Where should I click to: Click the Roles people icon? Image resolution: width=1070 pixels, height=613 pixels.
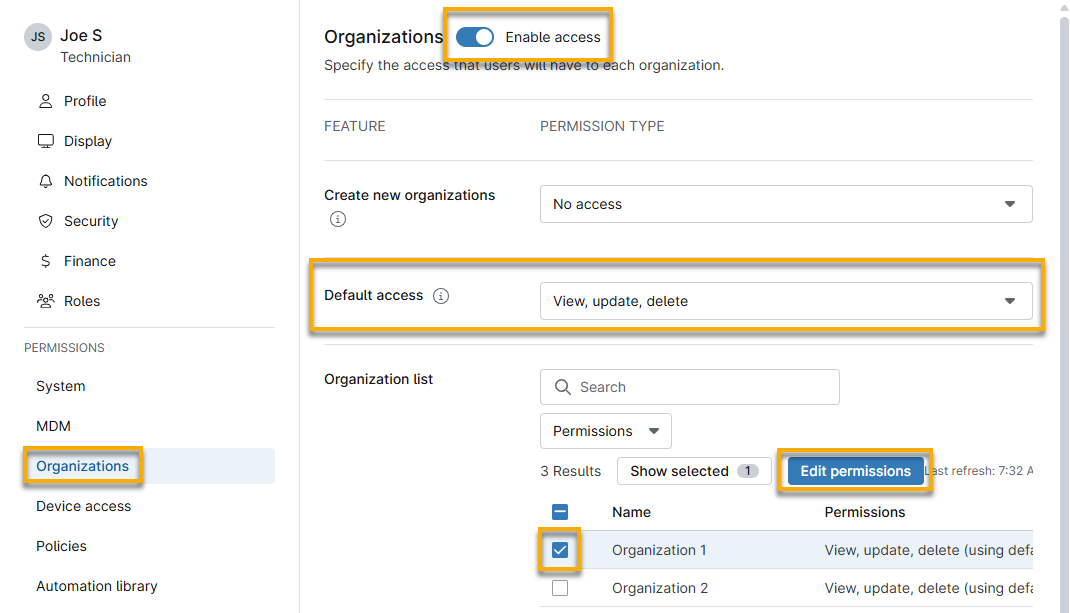point(46,301)
